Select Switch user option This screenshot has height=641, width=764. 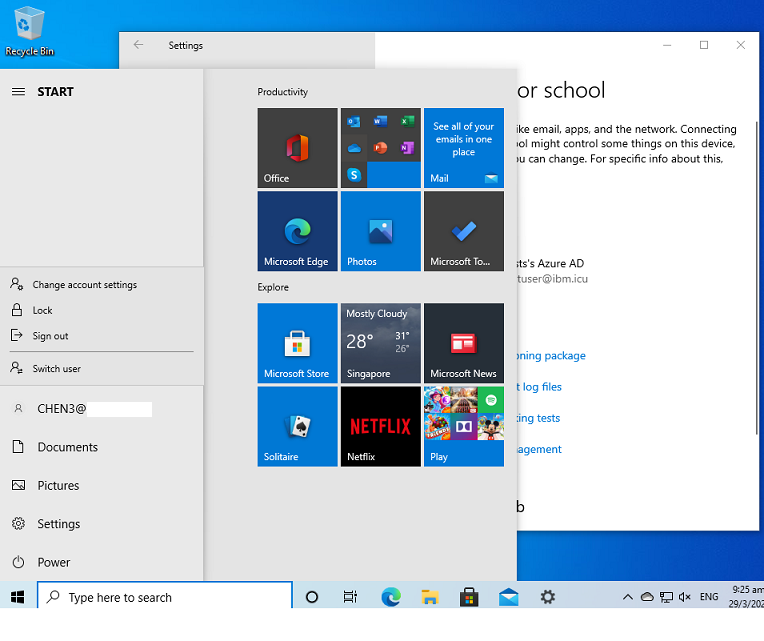pyautogui.click(x=56, y=369)
